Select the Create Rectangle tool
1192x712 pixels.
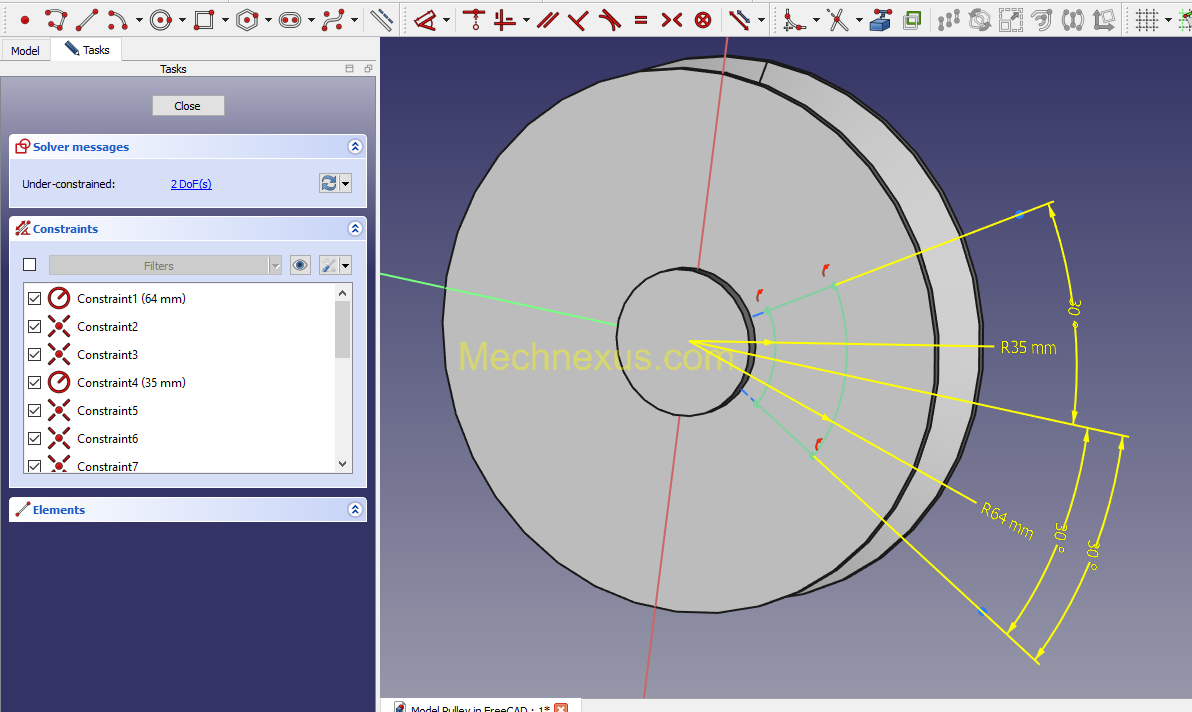tap(204, 20)
